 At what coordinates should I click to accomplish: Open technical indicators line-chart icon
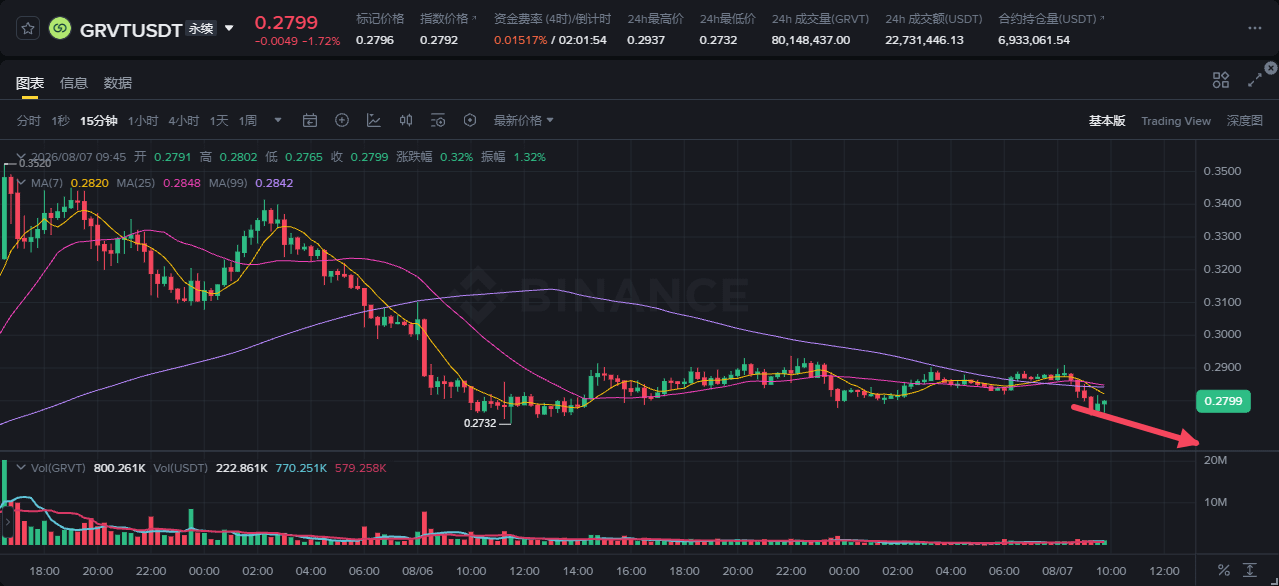click(x=374, y=121)
